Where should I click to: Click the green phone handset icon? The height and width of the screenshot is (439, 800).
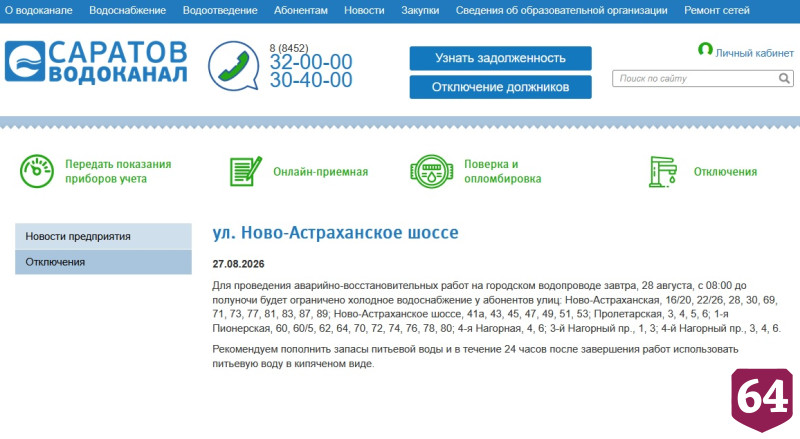click(x=233, y=66)
